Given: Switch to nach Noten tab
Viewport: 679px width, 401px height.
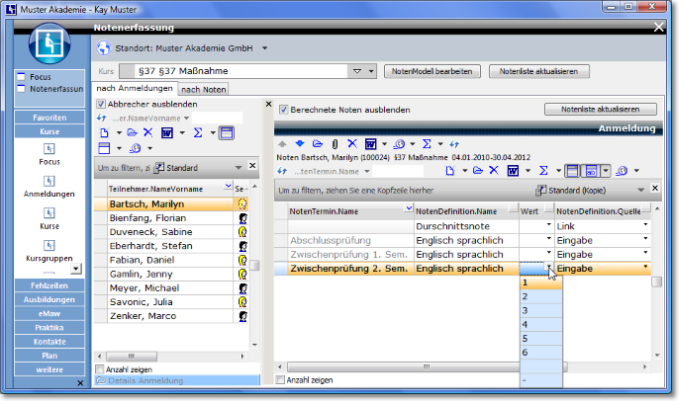Looking at the screenshot, I should [x=204, y=89].
